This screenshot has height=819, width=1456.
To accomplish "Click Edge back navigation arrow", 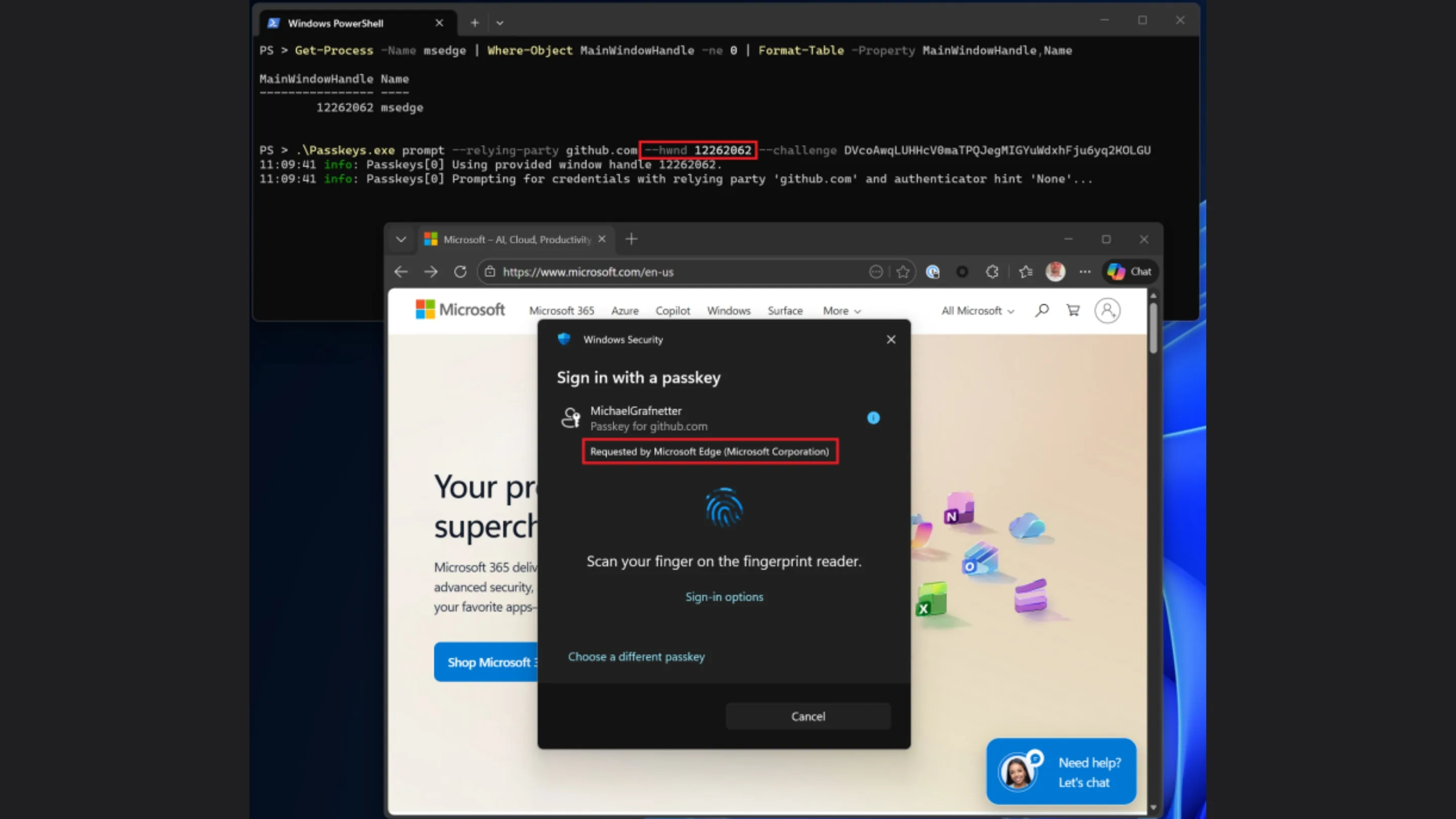I will tap(401, 272).
